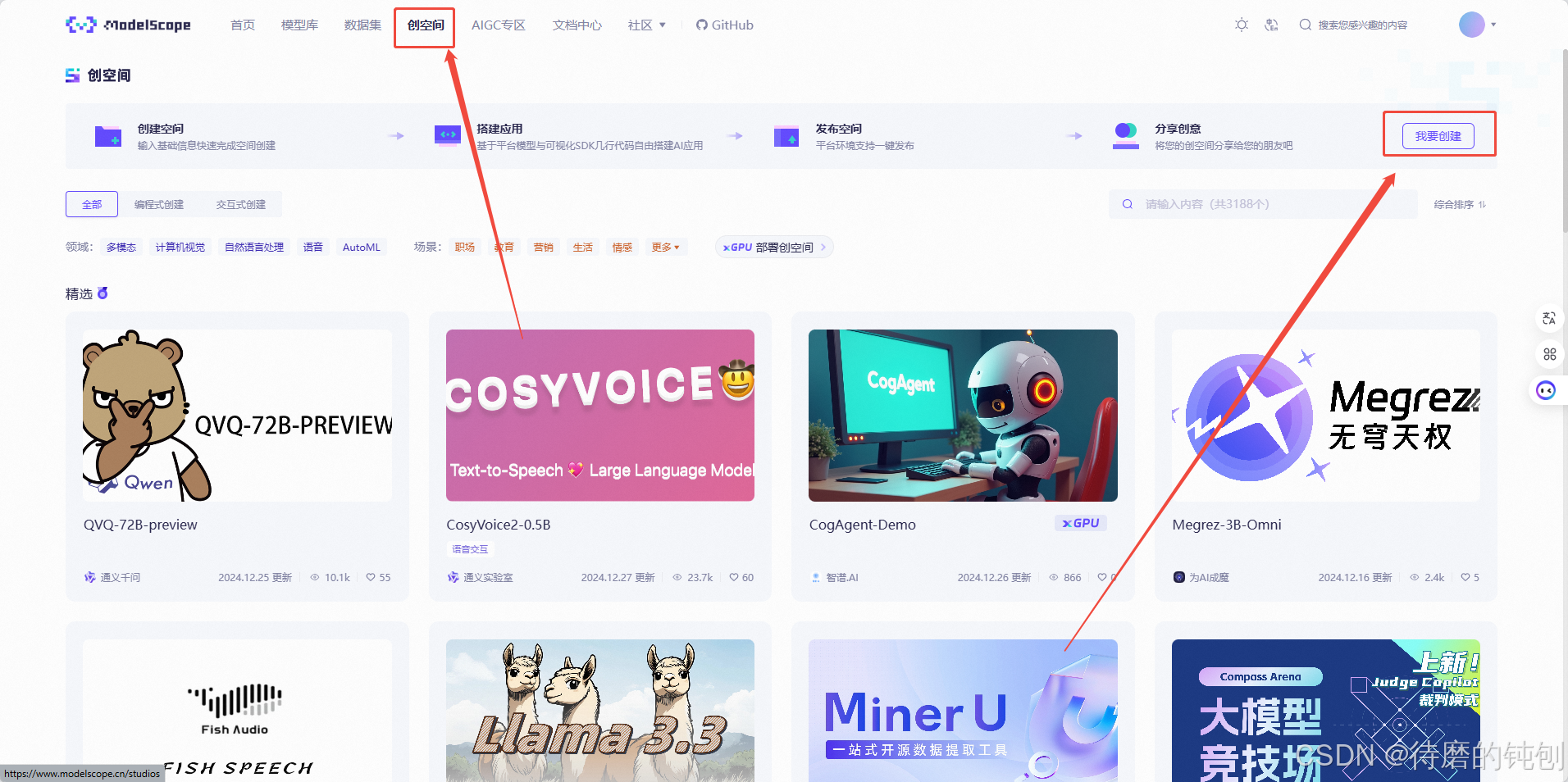Click the view count eye on CogAgent-Demo
The height and width of the screenshot is (782, 1568).
point(1054,577)
